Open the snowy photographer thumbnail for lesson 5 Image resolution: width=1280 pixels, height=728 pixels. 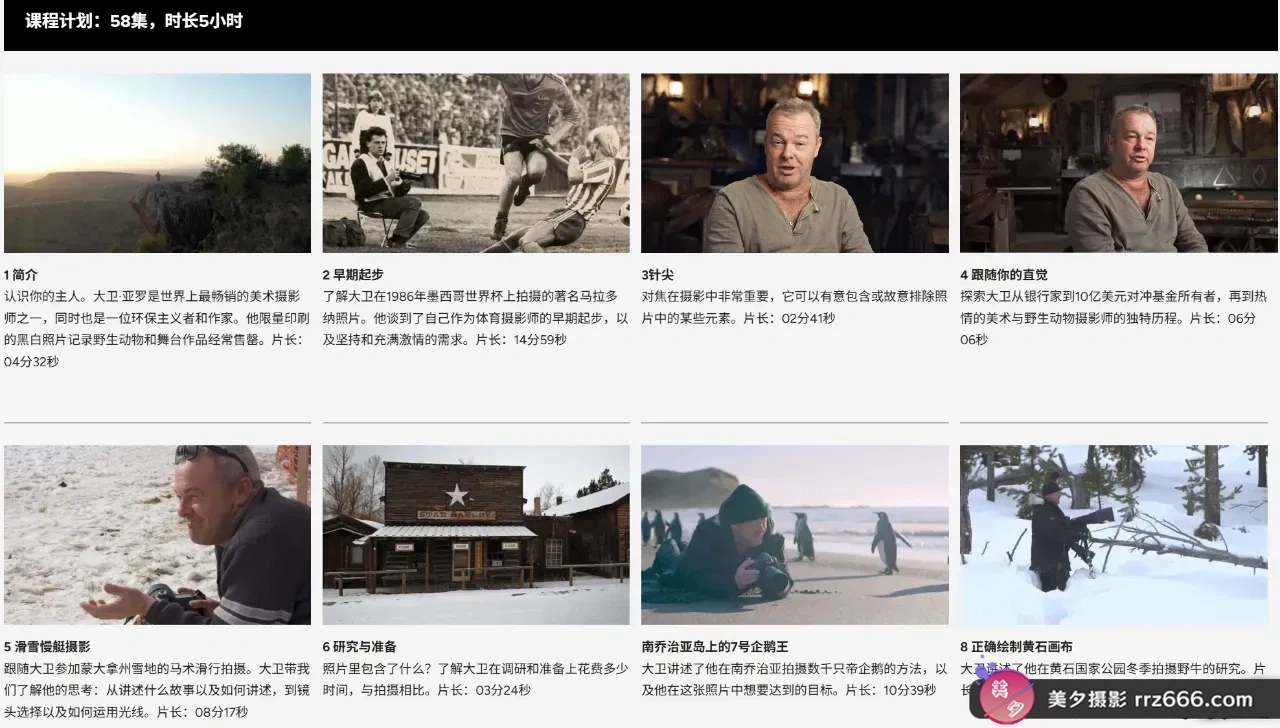tap(157, 535)
